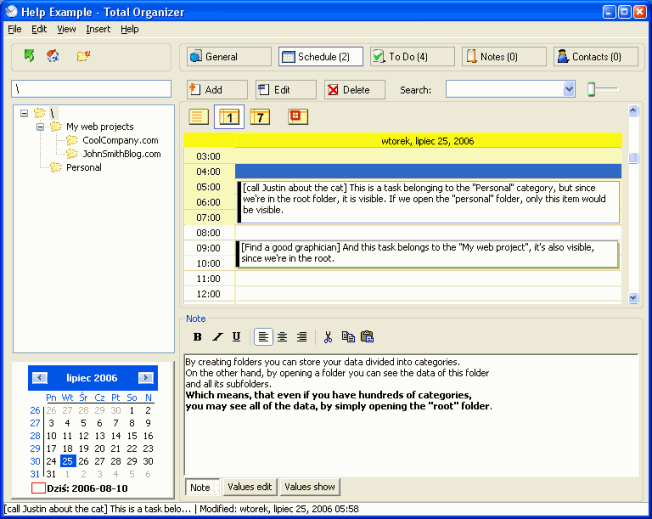
Task: Collapse the My web projects folder
Action: [x=40, y=127]
